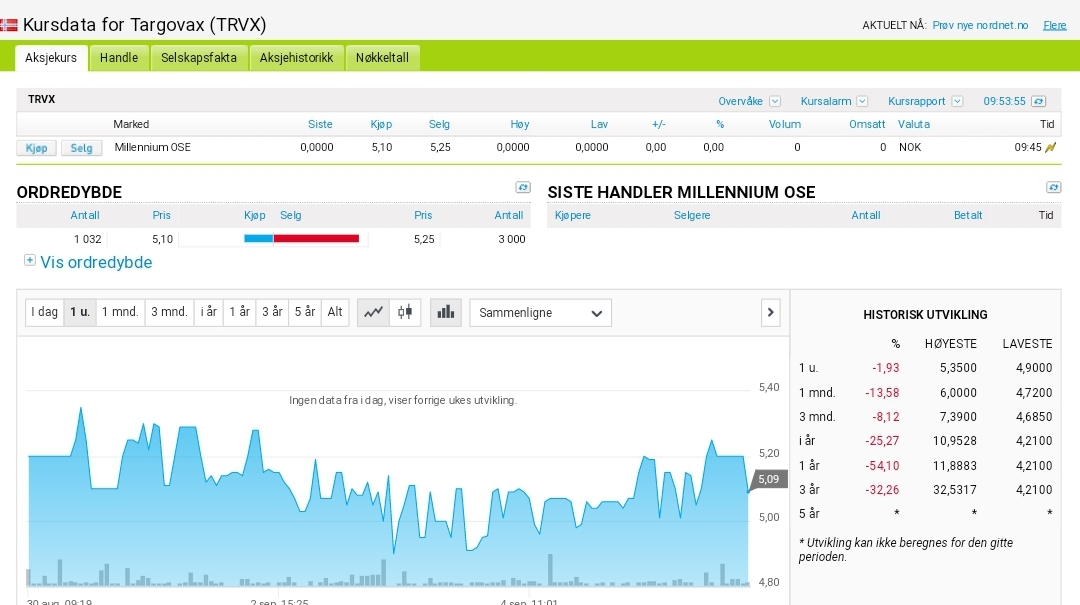The width and height of the screenshot is (1080, 605).
Task: Sort by the Omsatt column header
Action: [867, 125]
